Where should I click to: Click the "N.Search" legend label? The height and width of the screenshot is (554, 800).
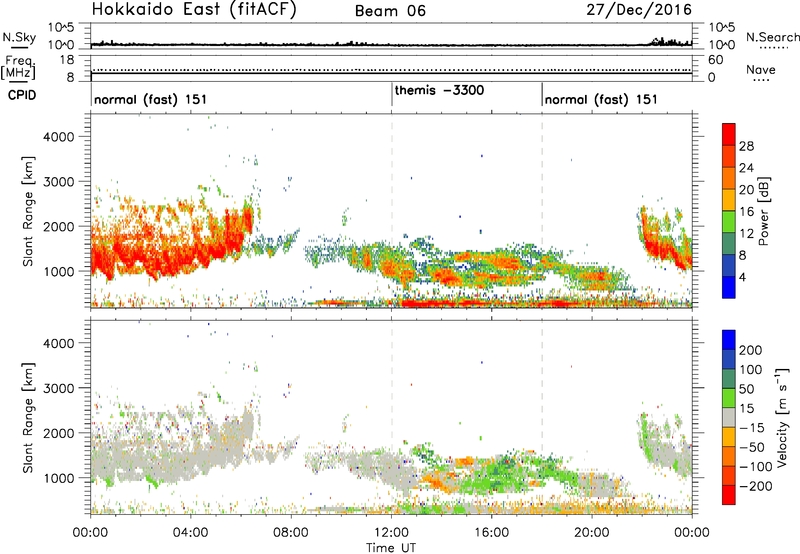[x=772, y=37]
